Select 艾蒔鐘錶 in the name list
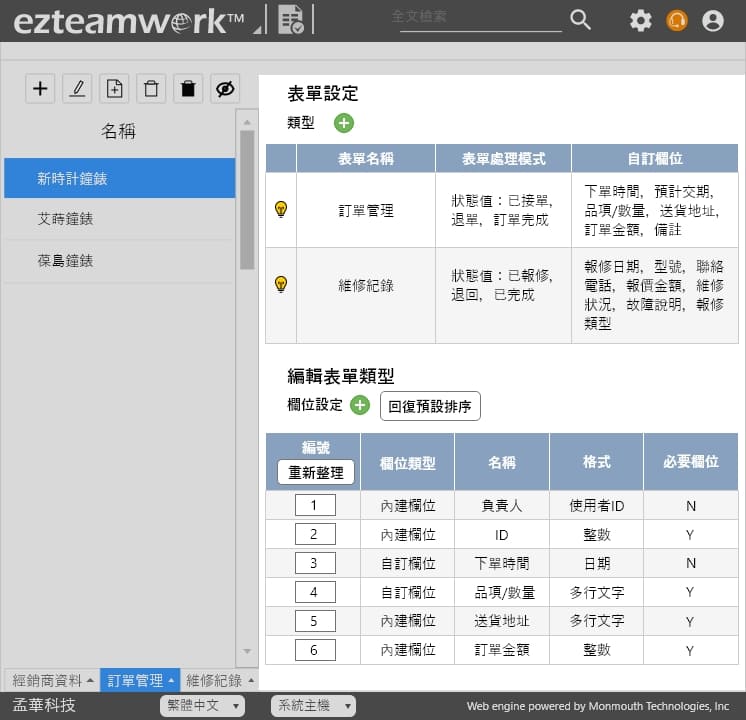Viewport: 746px width, 720px height. [65, 218]
